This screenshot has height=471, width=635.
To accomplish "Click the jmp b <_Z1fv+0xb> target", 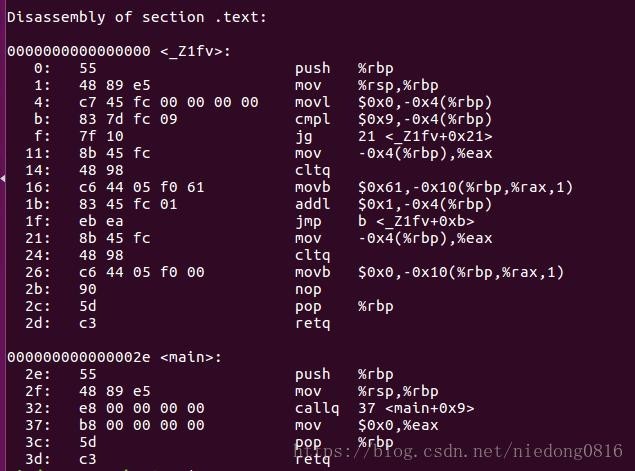I will coord(416,221).
